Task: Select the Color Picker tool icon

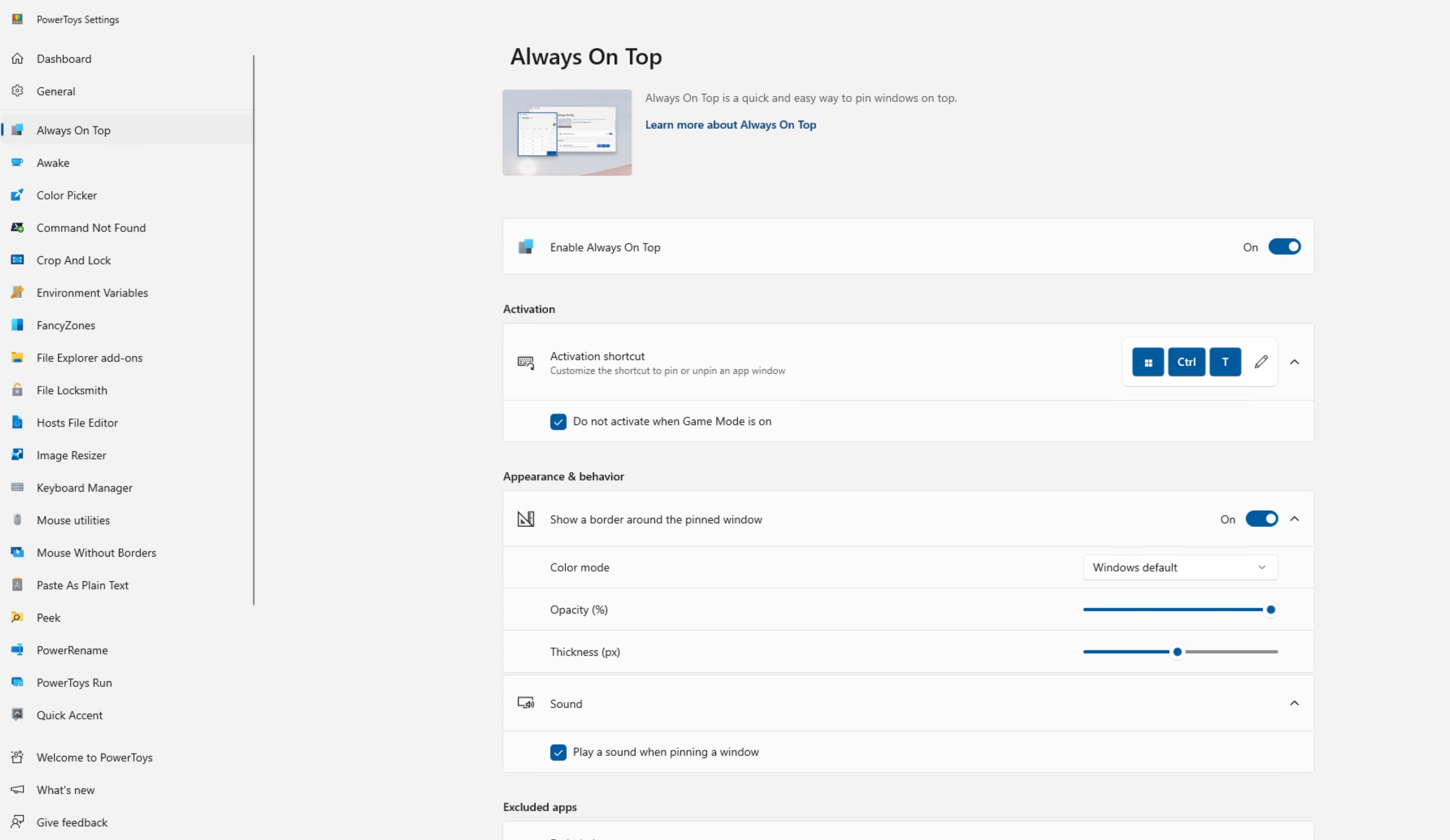Action: click(x=17, y=195)
